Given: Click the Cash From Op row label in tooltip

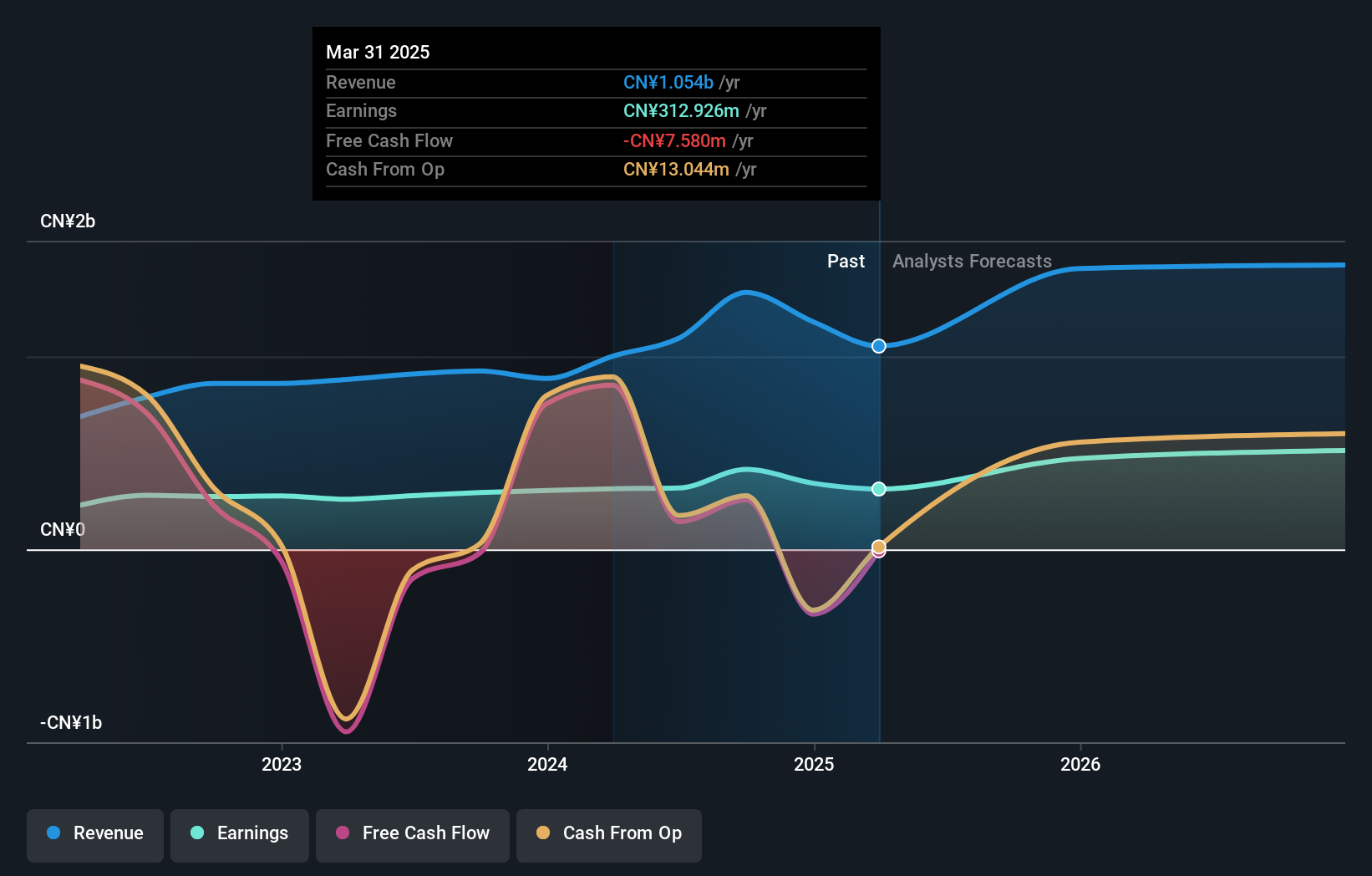Looking at the screenshot, I should (384, 170).
